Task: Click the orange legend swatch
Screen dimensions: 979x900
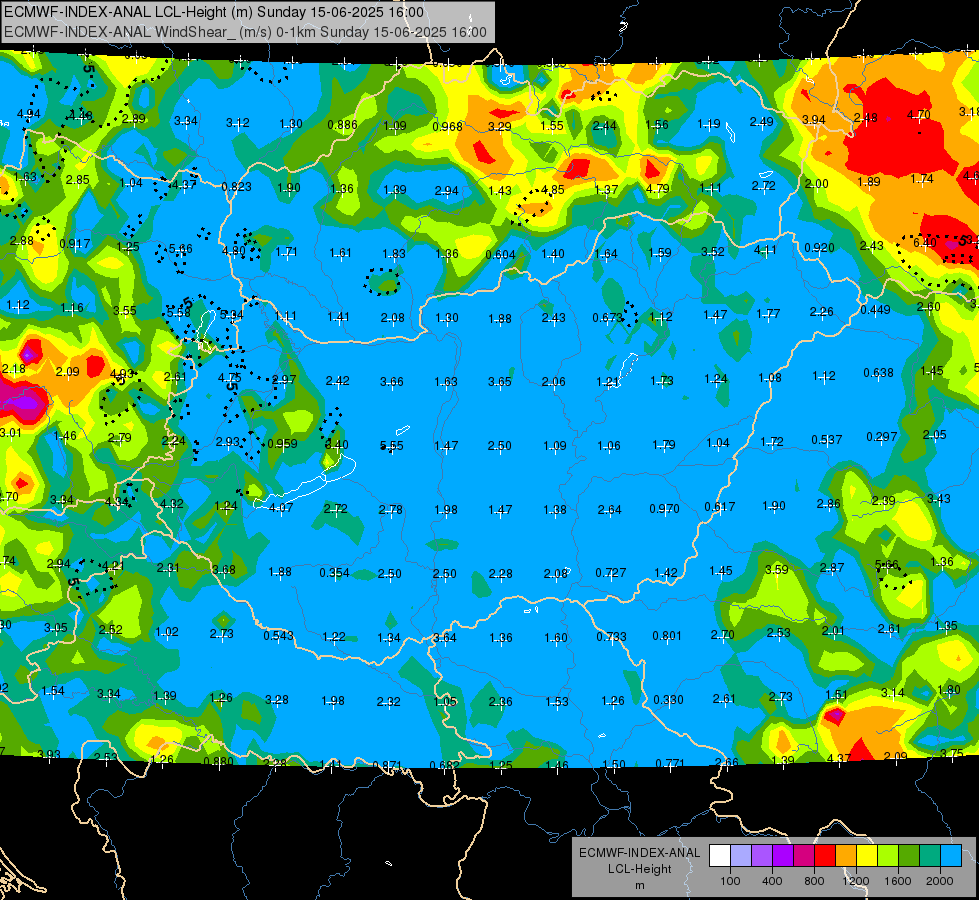Action: pos(846,855)
